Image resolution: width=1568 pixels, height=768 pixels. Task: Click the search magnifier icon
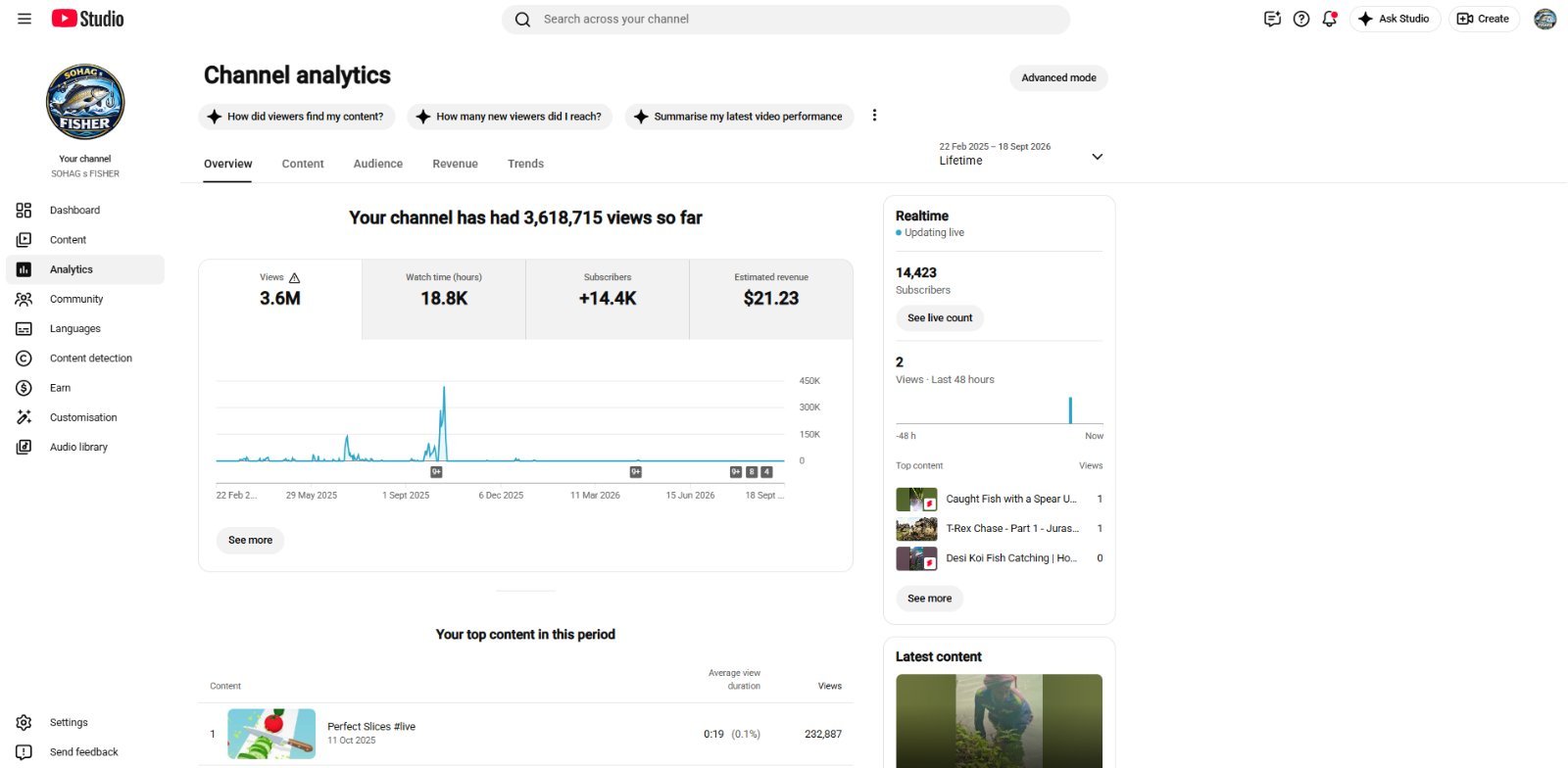point(522,20)
